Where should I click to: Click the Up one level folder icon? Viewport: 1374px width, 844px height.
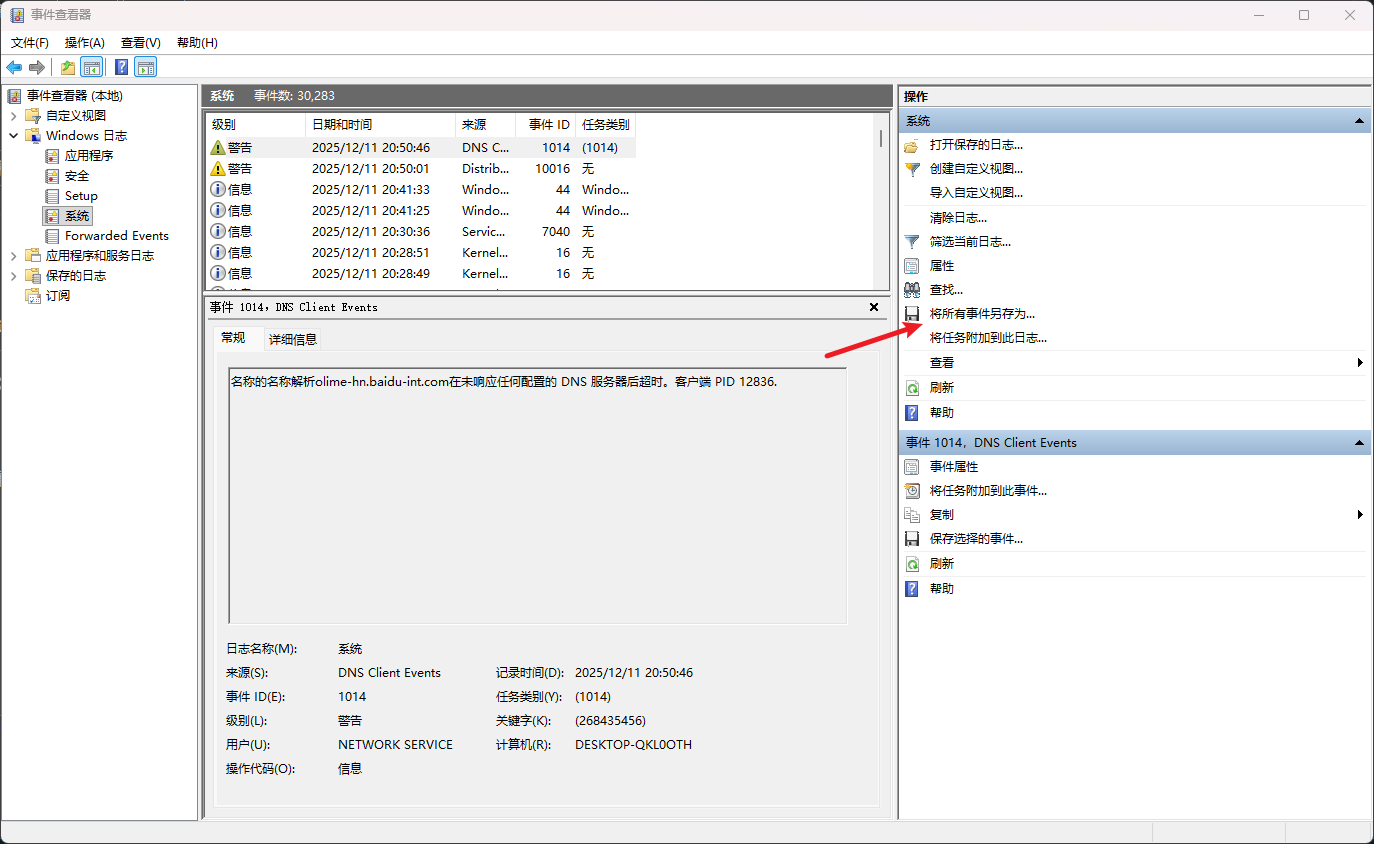[67, 67]
